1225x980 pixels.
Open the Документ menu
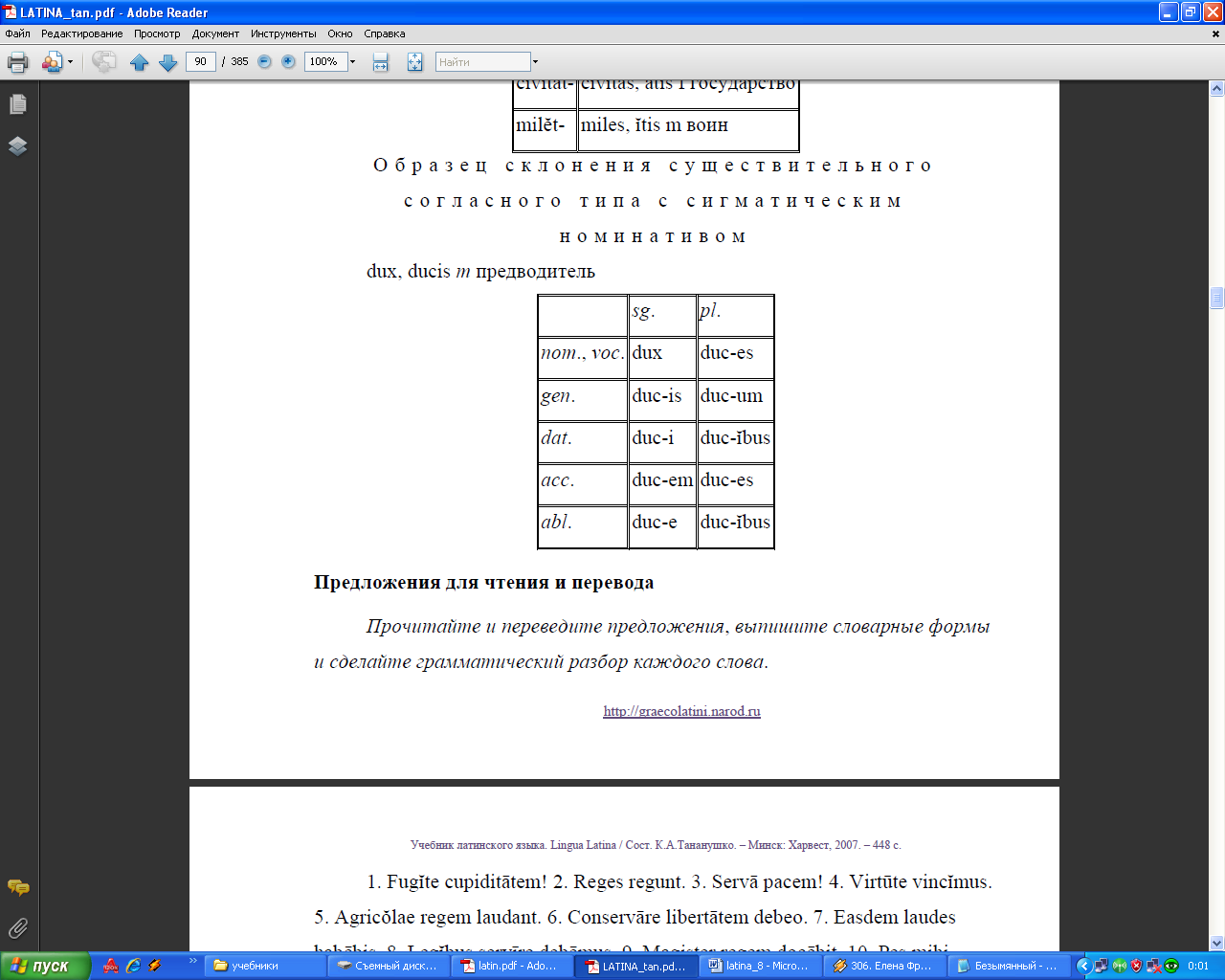(215, 33)
